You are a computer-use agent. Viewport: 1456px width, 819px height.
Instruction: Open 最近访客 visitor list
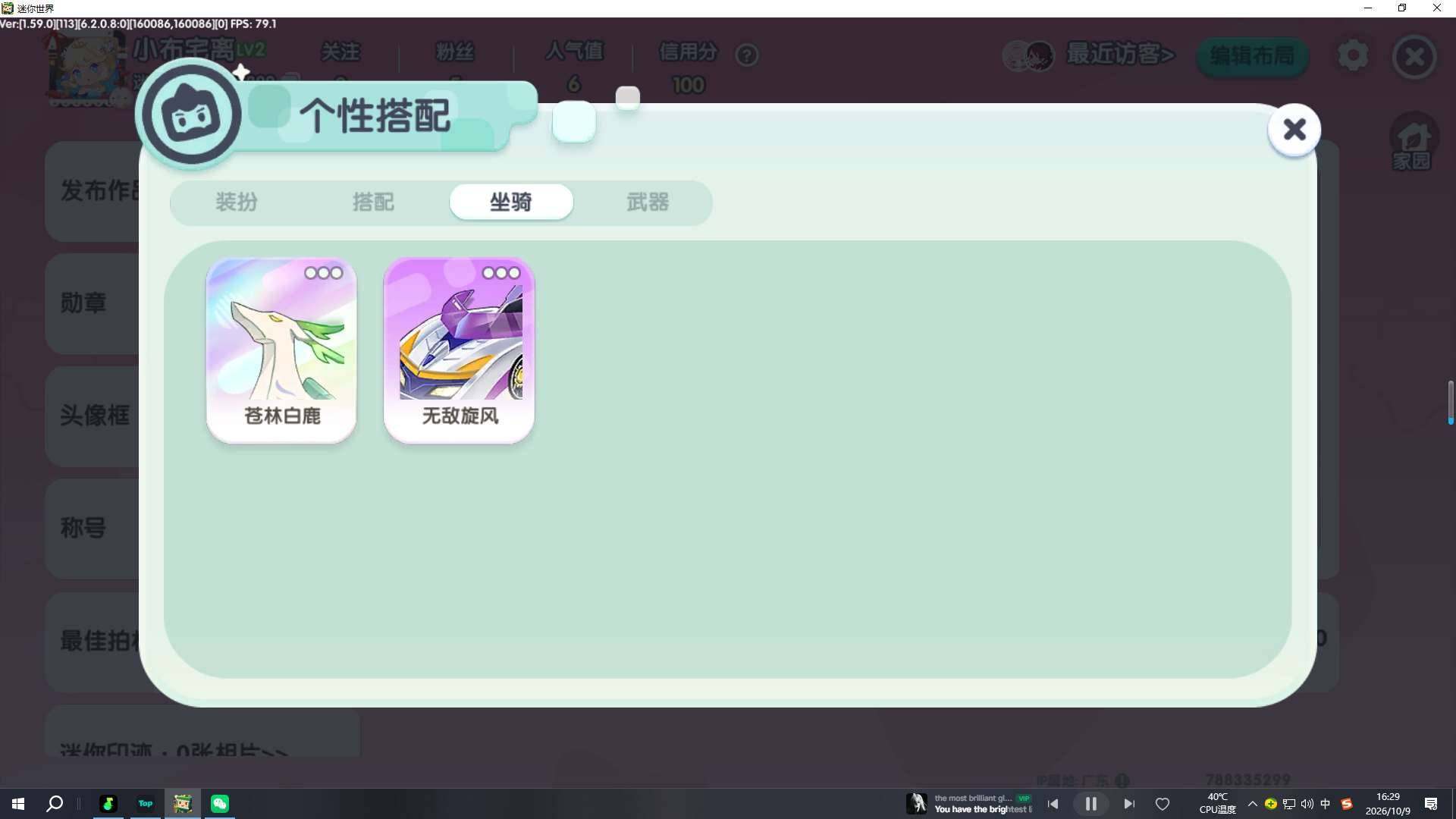point(1121,55)
